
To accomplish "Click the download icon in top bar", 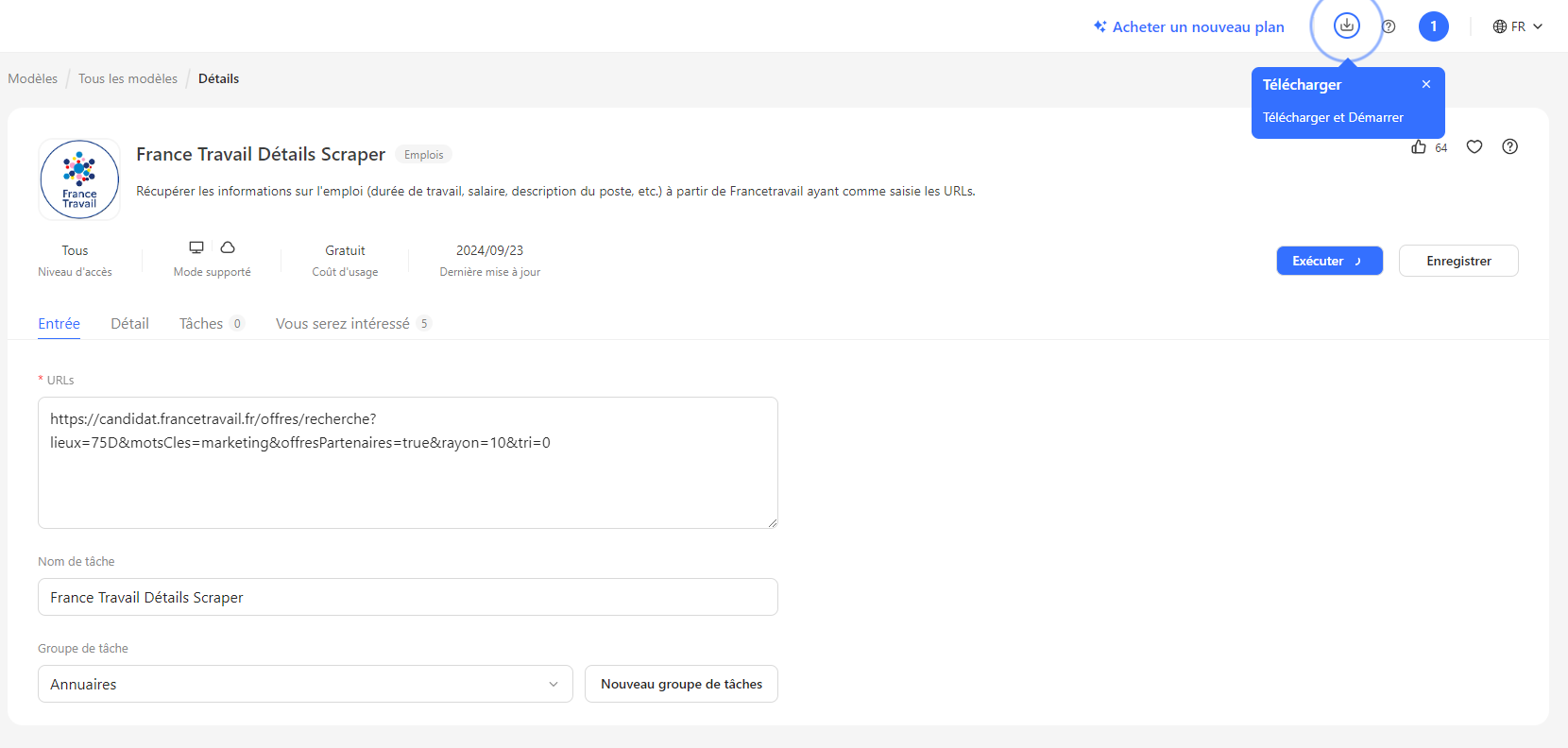I will (x=1346, y=26).
